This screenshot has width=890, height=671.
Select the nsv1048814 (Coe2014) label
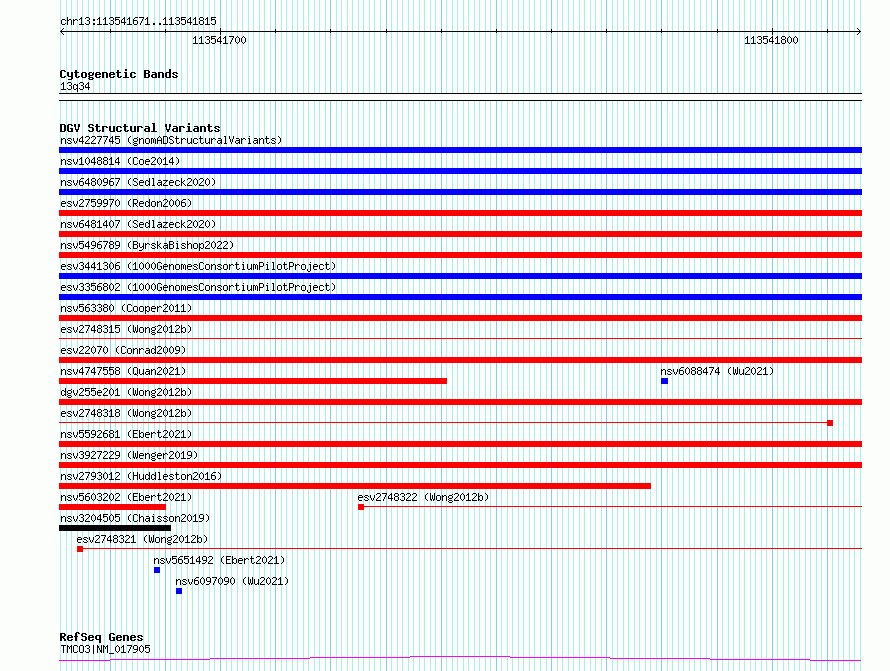pyautogui.click(x=120, y=161)
